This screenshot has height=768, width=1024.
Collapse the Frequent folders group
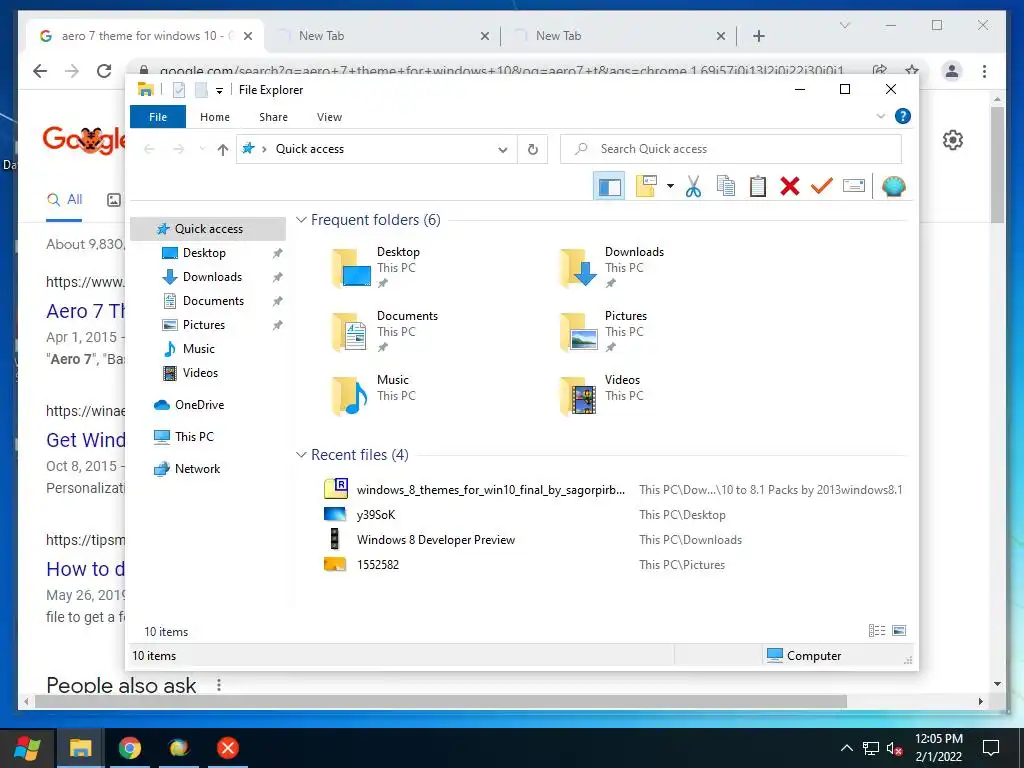tap(301, 220)
